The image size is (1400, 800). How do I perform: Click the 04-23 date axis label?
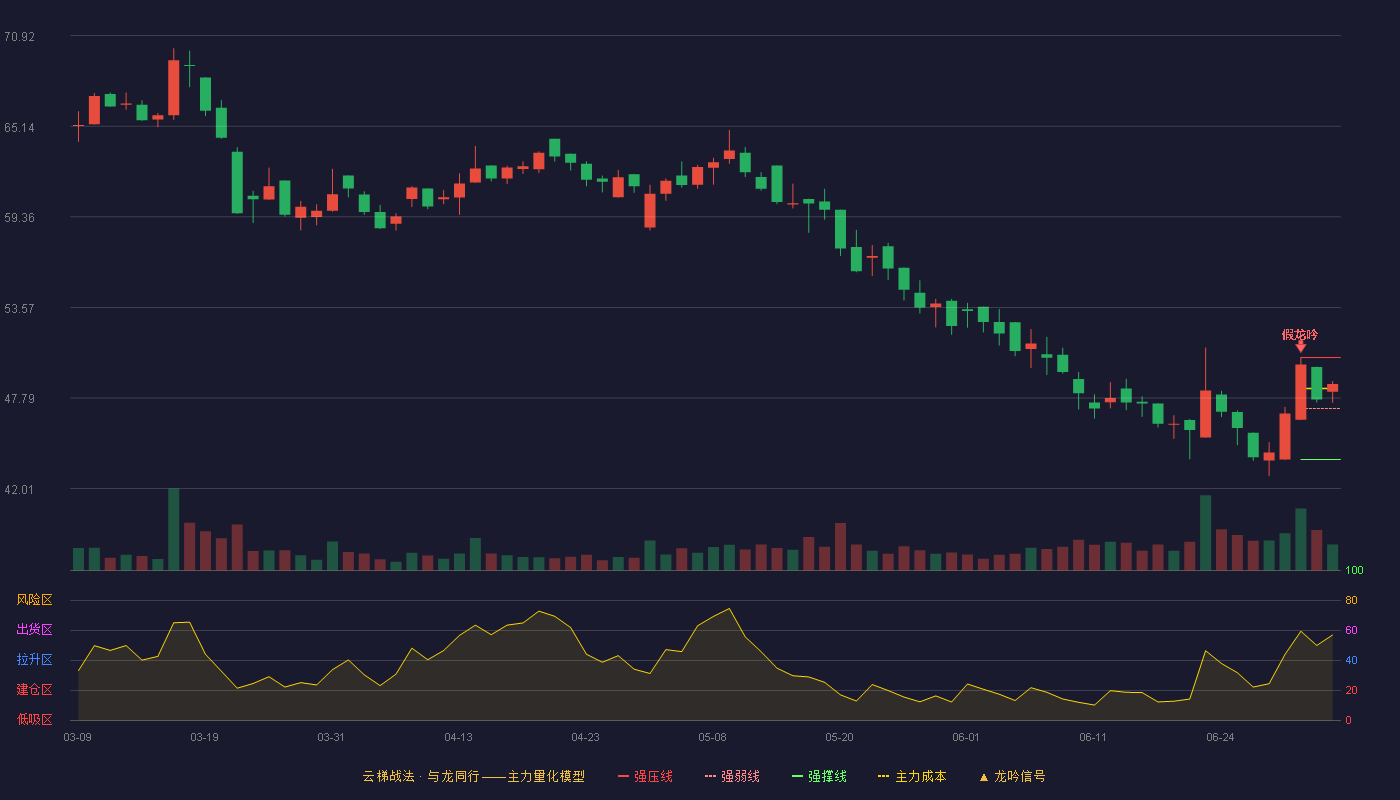pos(585,737)
